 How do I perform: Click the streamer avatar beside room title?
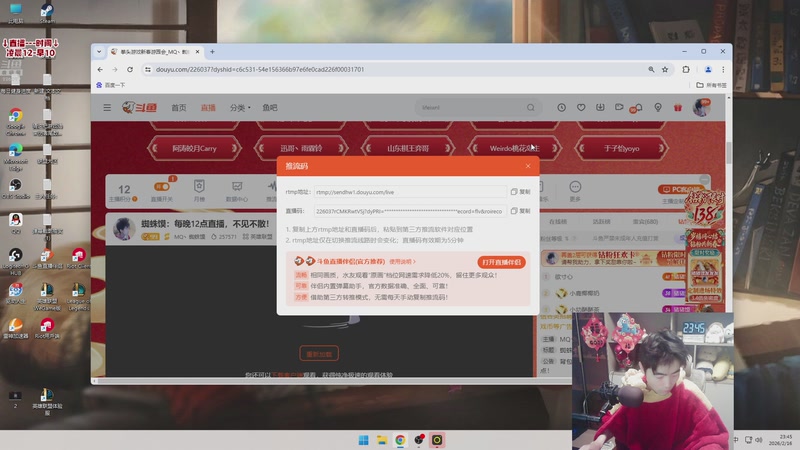click(124, 229)
